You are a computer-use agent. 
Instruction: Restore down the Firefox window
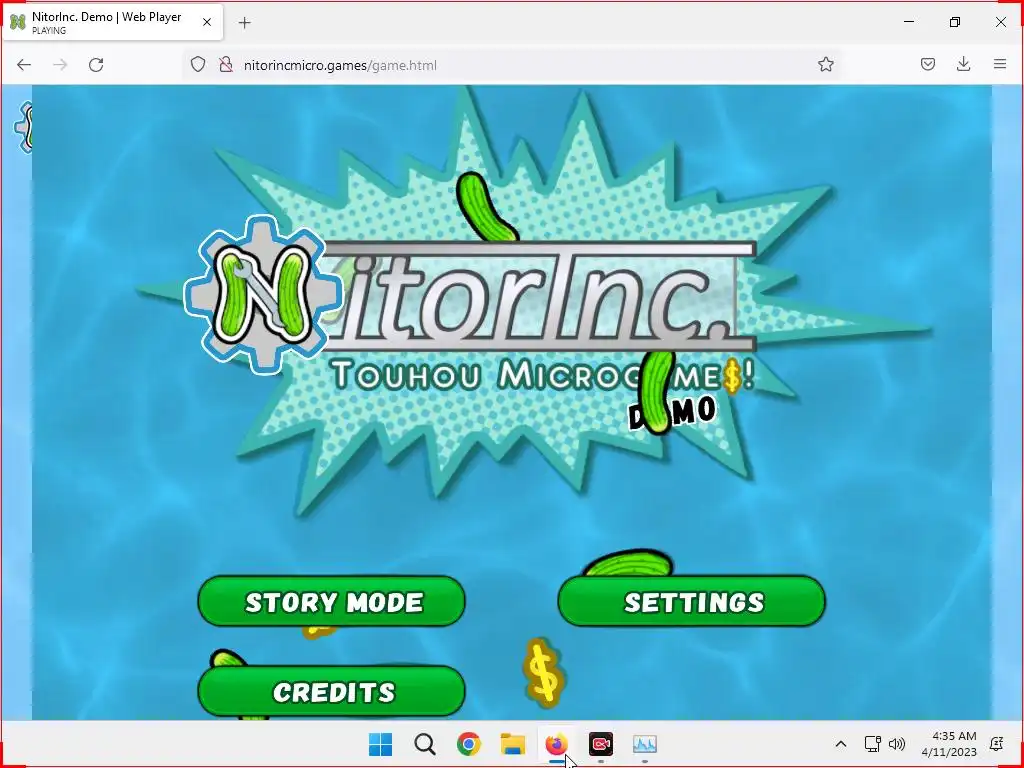coord(955,22)
